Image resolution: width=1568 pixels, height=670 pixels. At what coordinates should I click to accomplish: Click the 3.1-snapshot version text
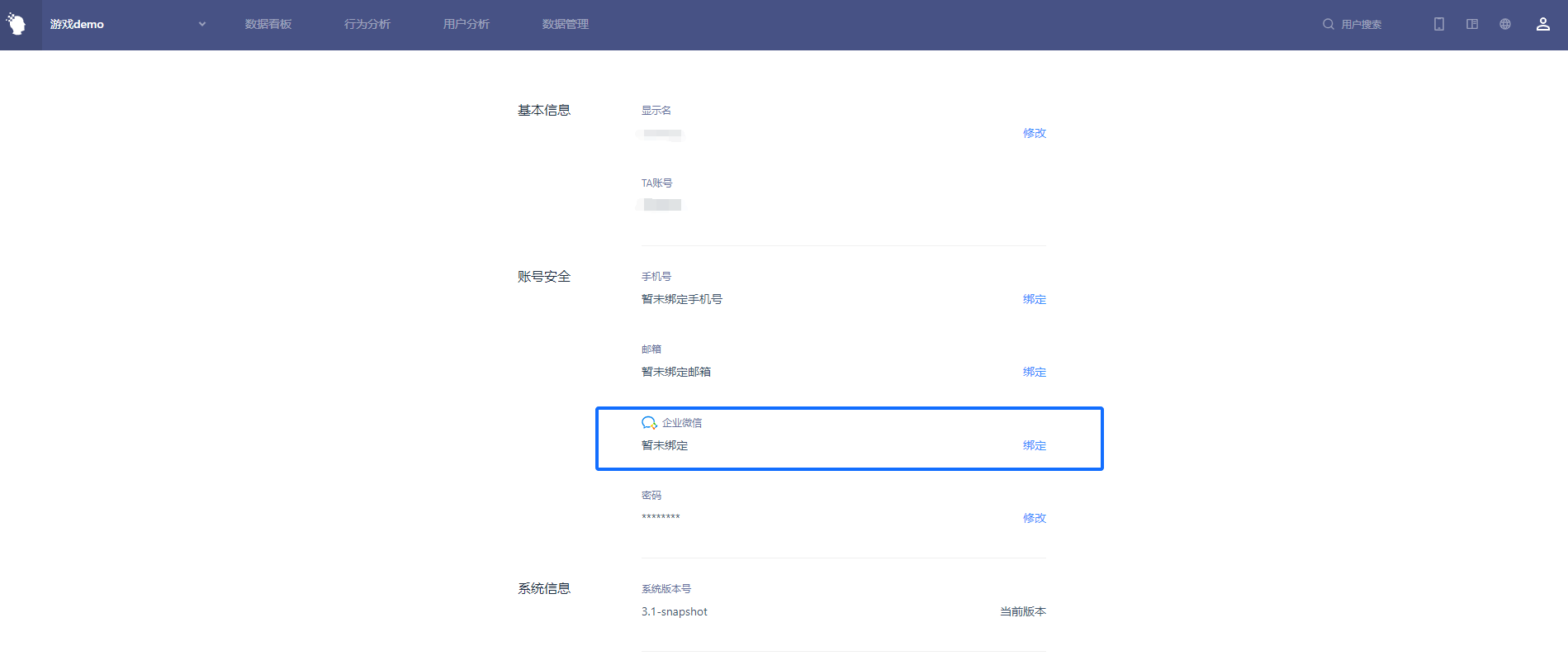pos(674,612)
